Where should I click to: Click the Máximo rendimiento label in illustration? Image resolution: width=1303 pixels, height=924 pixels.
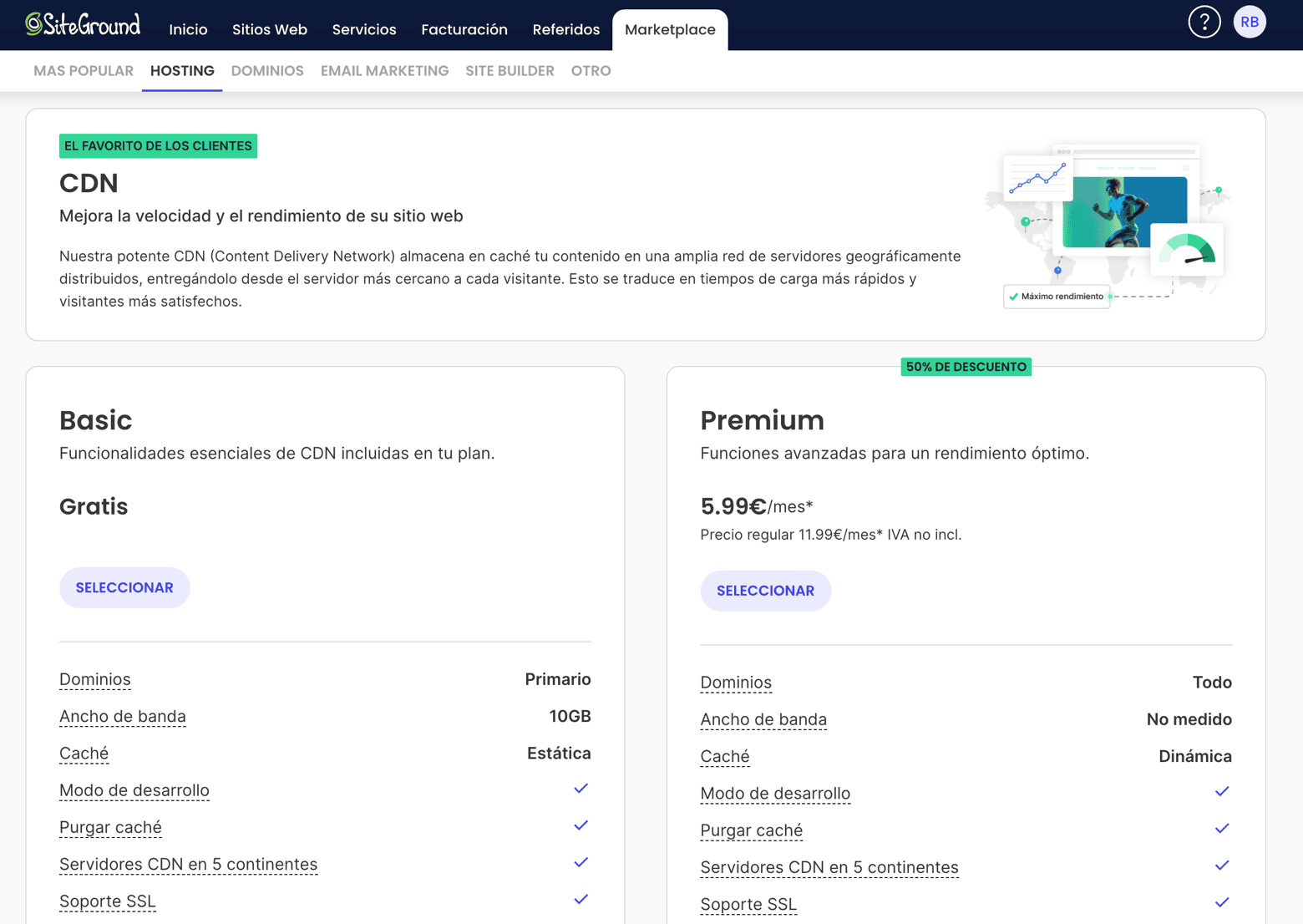1057,297
